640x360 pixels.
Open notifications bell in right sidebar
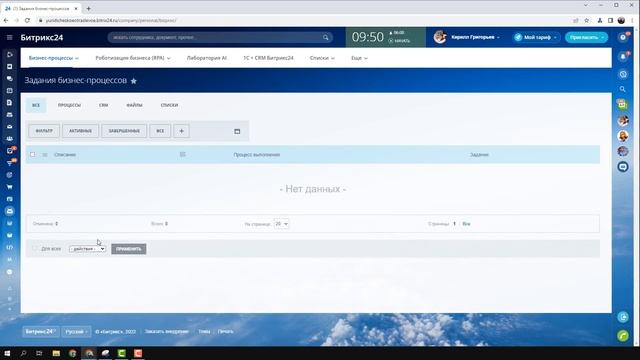coord(623,57)
